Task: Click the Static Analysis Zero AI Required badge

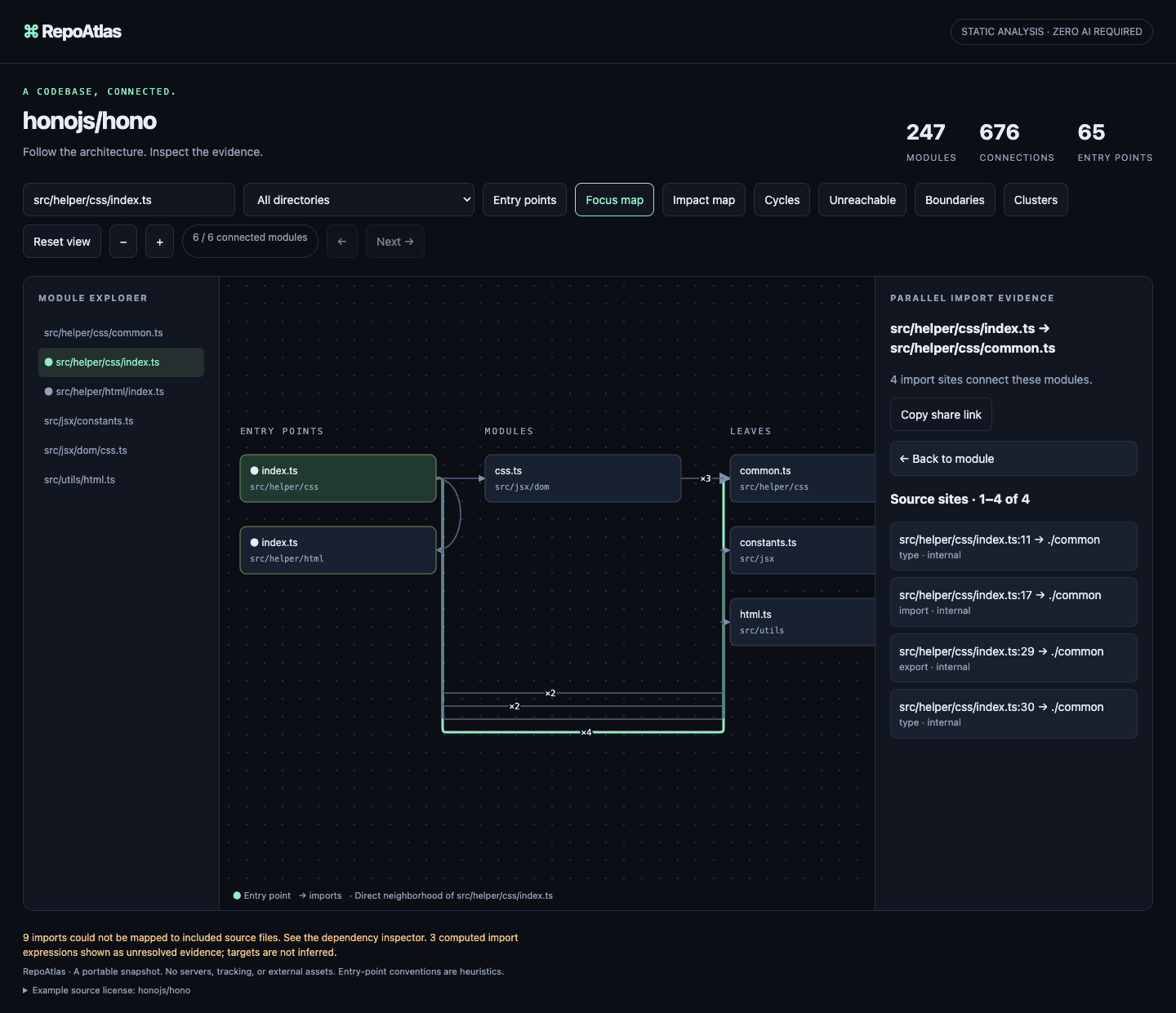Action: pos(1052,32)
